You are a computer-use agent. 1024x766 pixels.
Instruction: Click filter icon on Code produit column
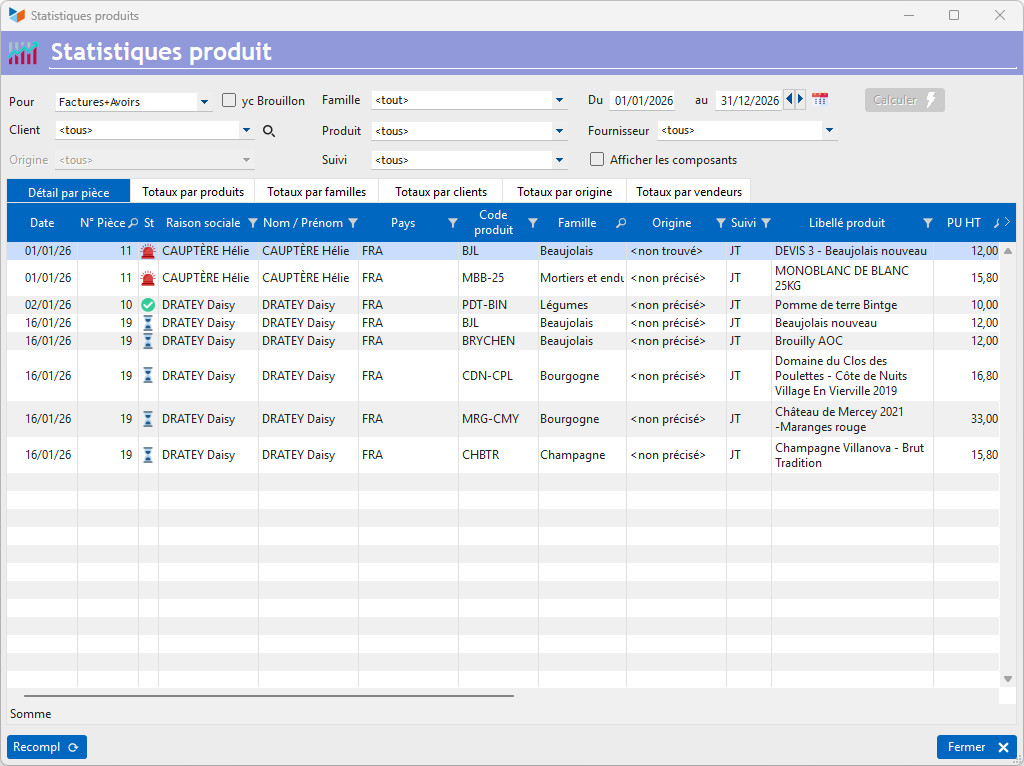point(533,223)
